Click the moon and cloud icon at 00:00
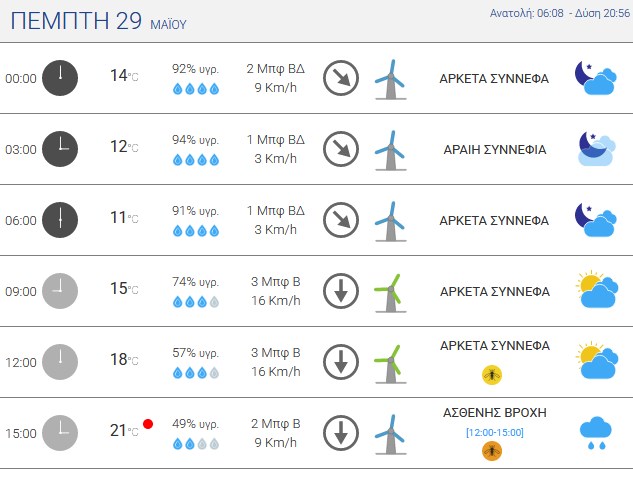633x479 pixels. tap(596, 78)
